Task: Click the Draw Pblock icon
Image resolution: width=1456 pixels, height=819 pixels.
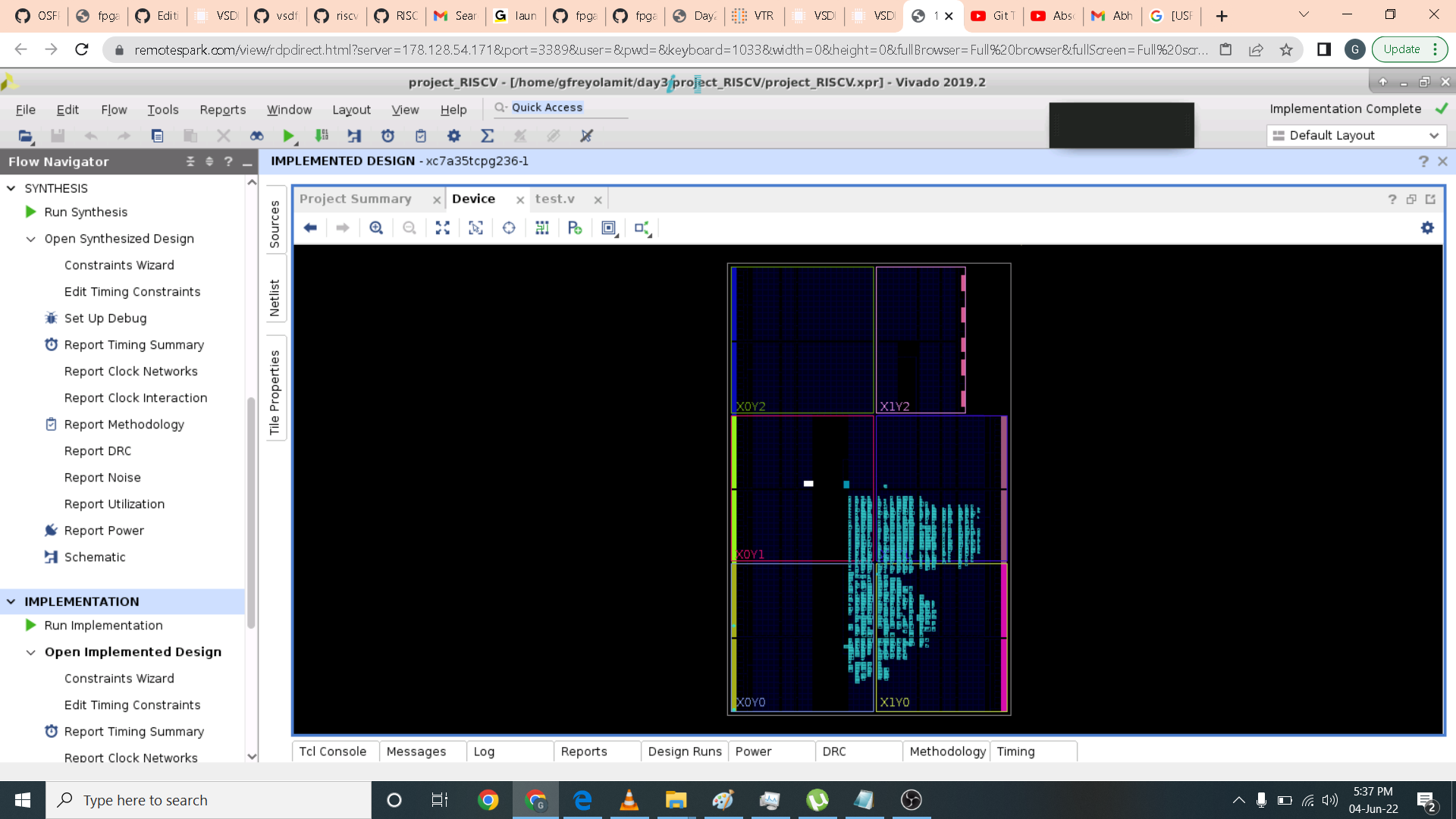Action: [x=575, y=228]
